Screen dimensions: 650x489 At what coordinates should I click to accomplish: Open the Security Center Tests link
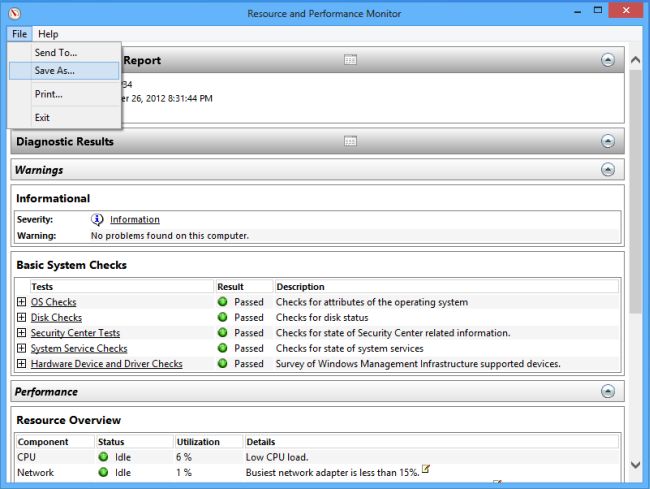(75, 333)
